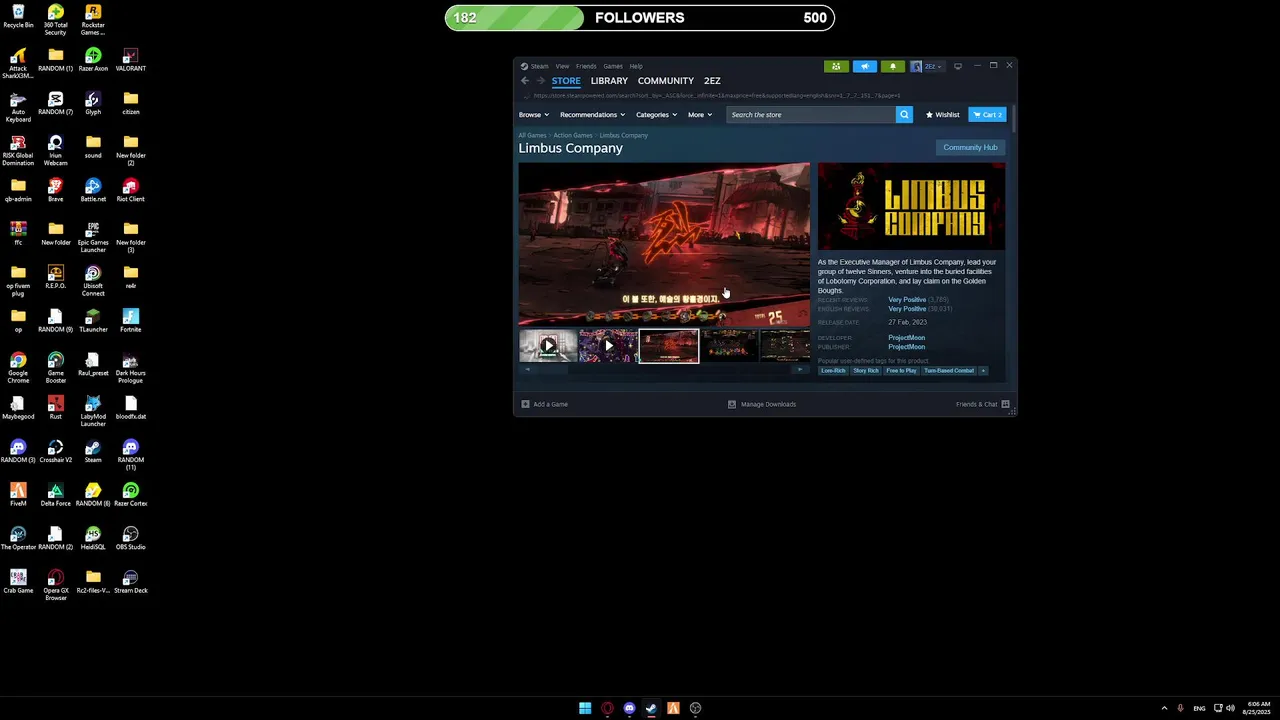Open the View menu
The width and height of the screenshot is (1280, 720).
click(x=562, y=66)
